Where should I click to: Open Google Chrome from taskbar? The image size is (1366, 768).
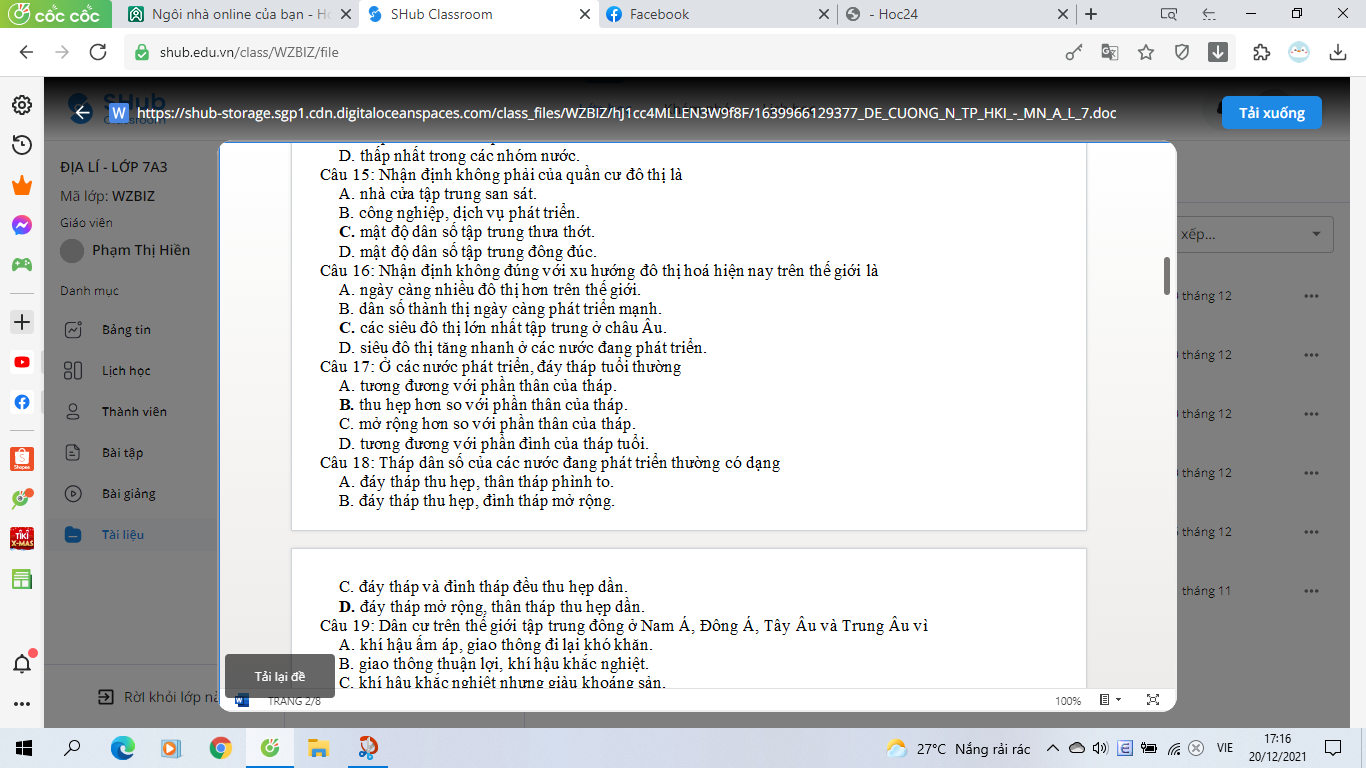pos(220,747)
